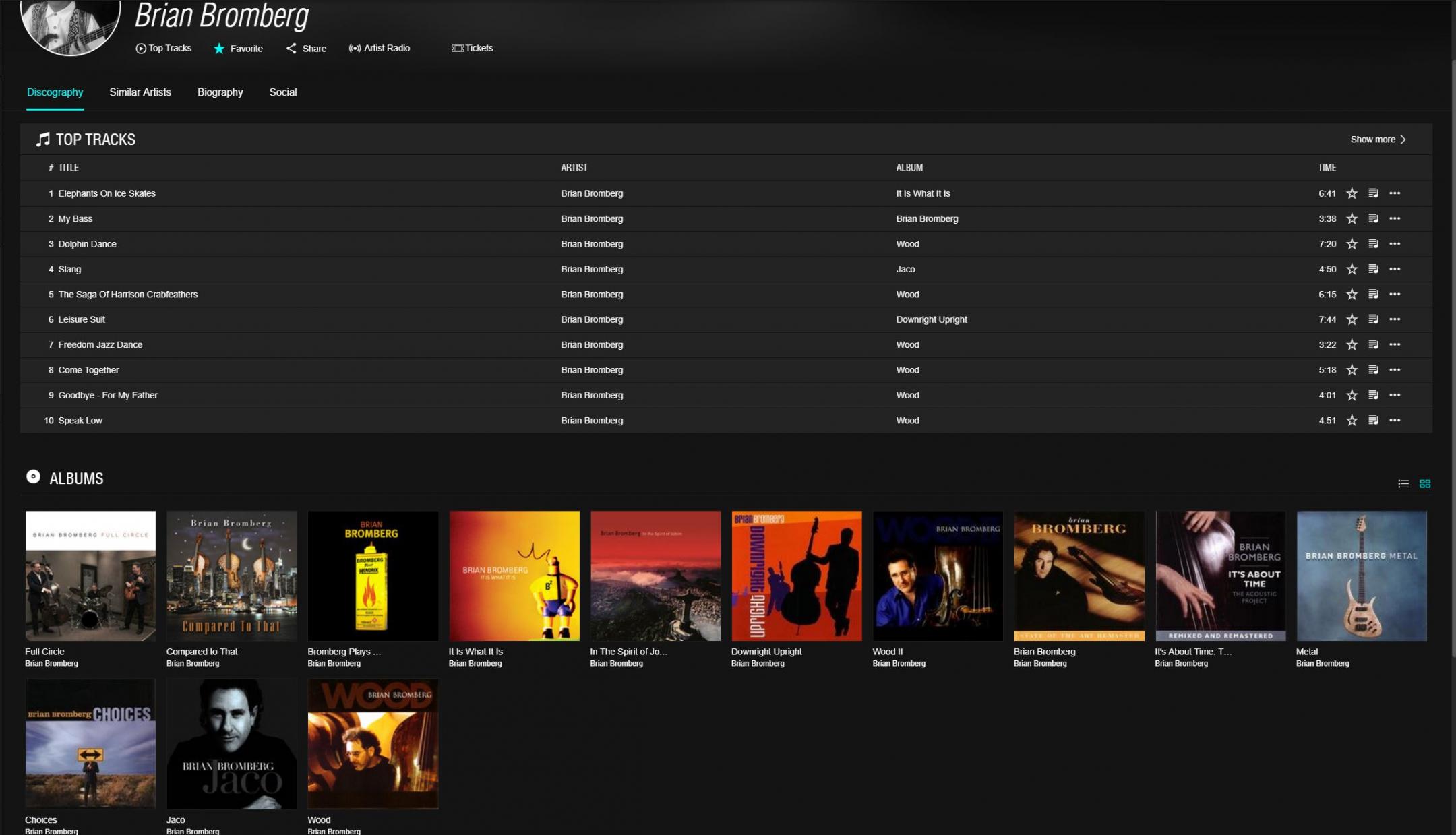Viewport: 1456px width, 835px height.
Task: Add My Bass to playlist queue
Action: [x=1373, y=218]
